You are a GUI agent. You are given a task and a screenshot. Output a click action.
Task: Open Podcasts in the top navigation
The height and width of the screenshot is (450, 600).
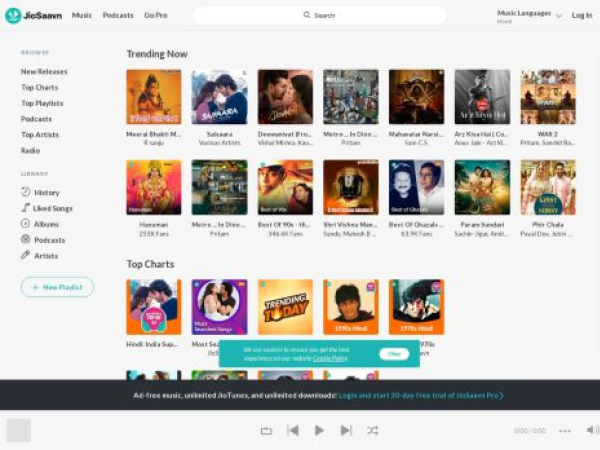[118, 15]
